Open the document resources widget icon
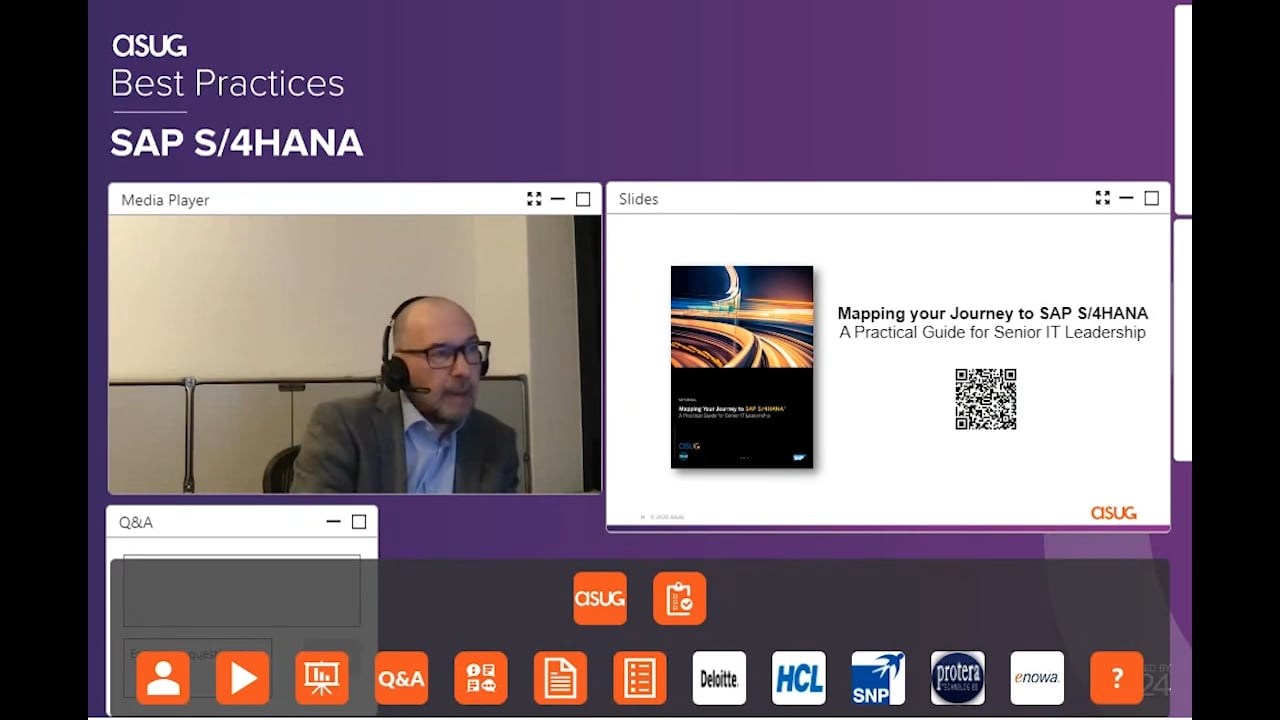 [560, 678]
